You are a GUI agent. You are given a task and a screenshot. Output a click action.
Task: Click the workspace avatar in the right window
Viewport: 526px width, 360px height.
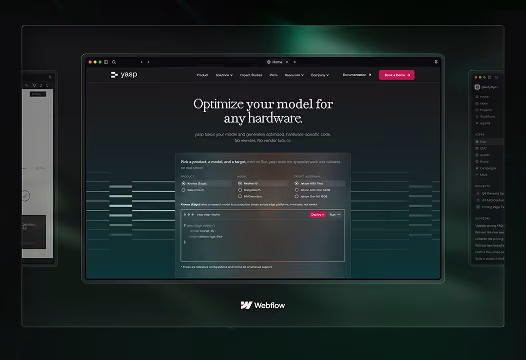coord(477,87)
